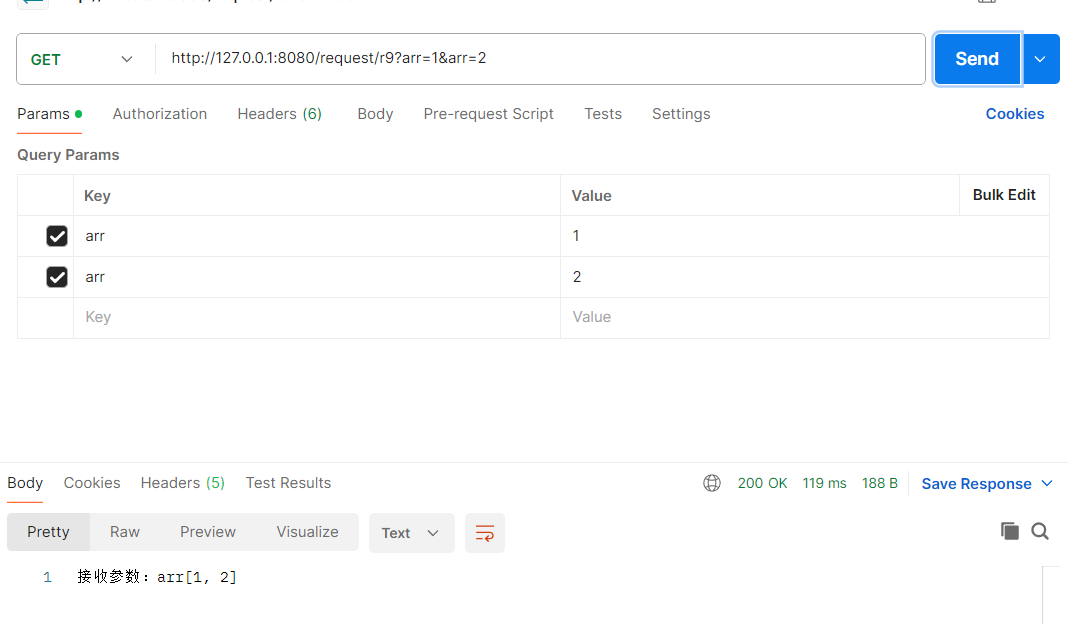Open the response Cookies tab
This screenshot has height=624, width=1068.
[x=92, y=483]
